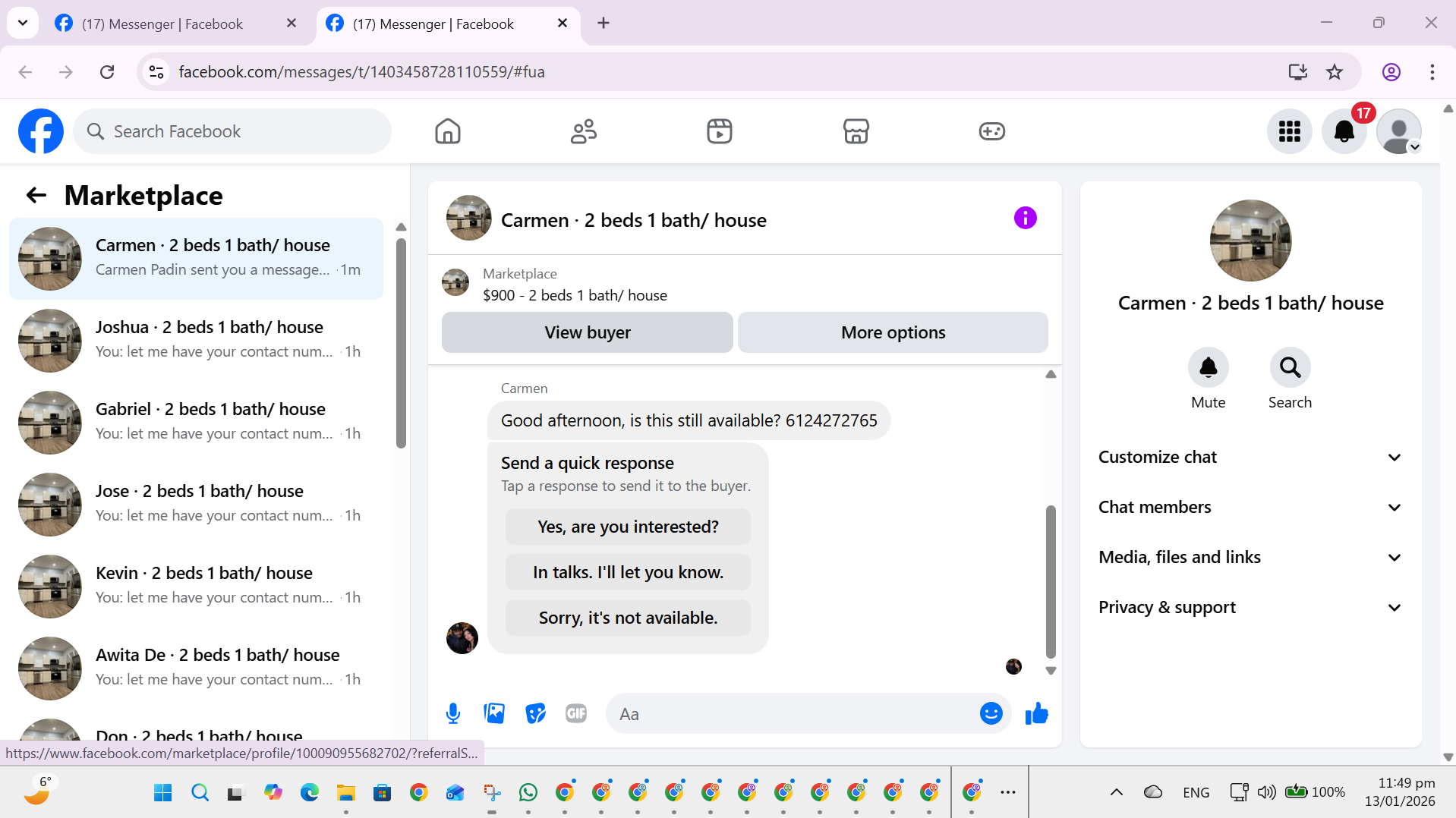This screenshot has height=818, width=1456.
Task: Open conversation information purple icon
Action: pyautogui.click(x=1025, y=219)
